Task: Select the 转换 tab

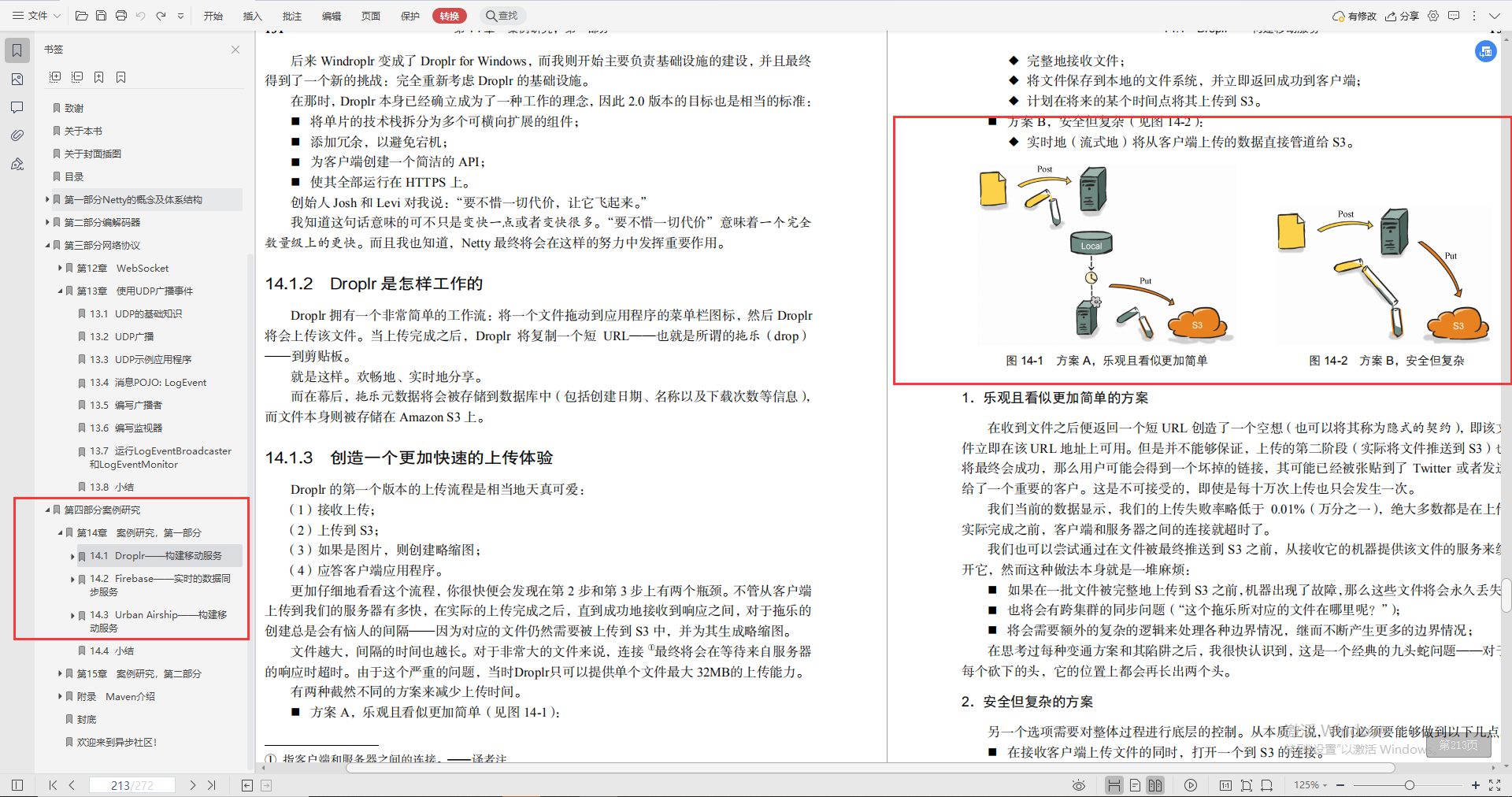Action: tap(450, 16)
